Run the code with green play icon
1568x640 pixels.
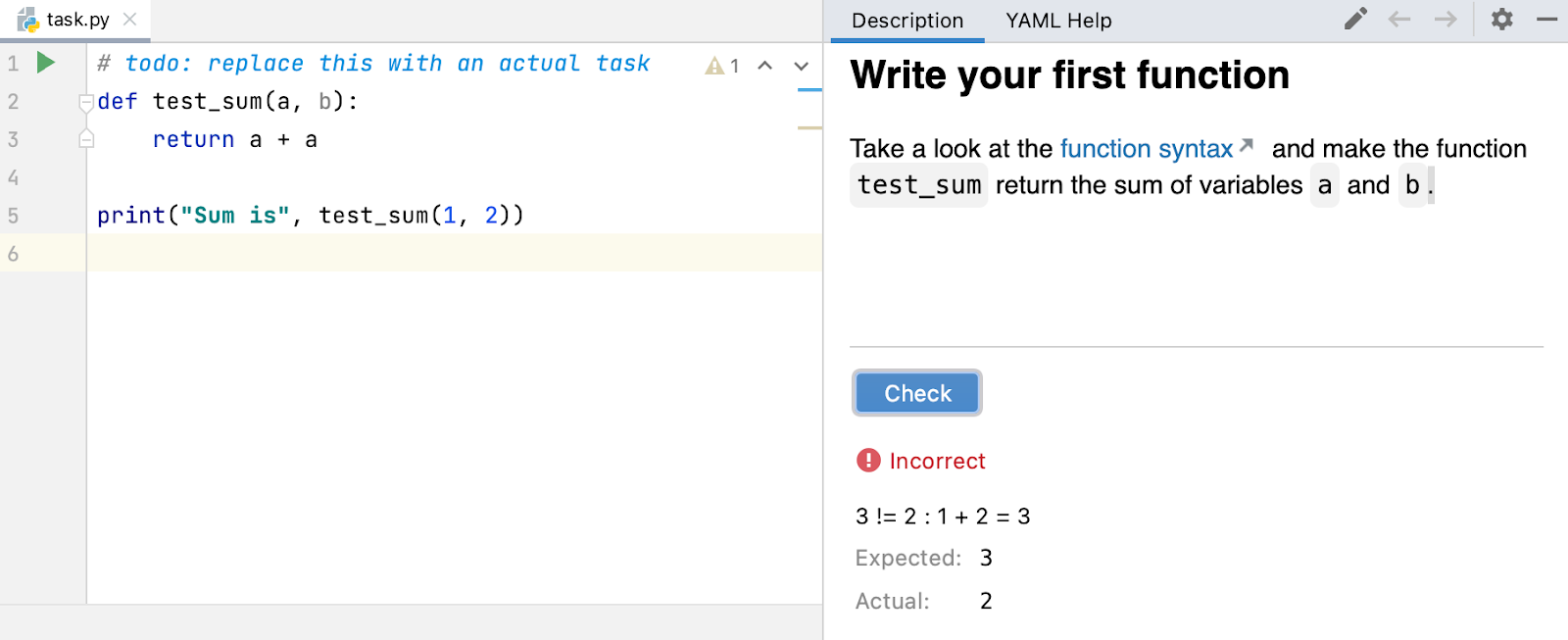pos(45,63)
